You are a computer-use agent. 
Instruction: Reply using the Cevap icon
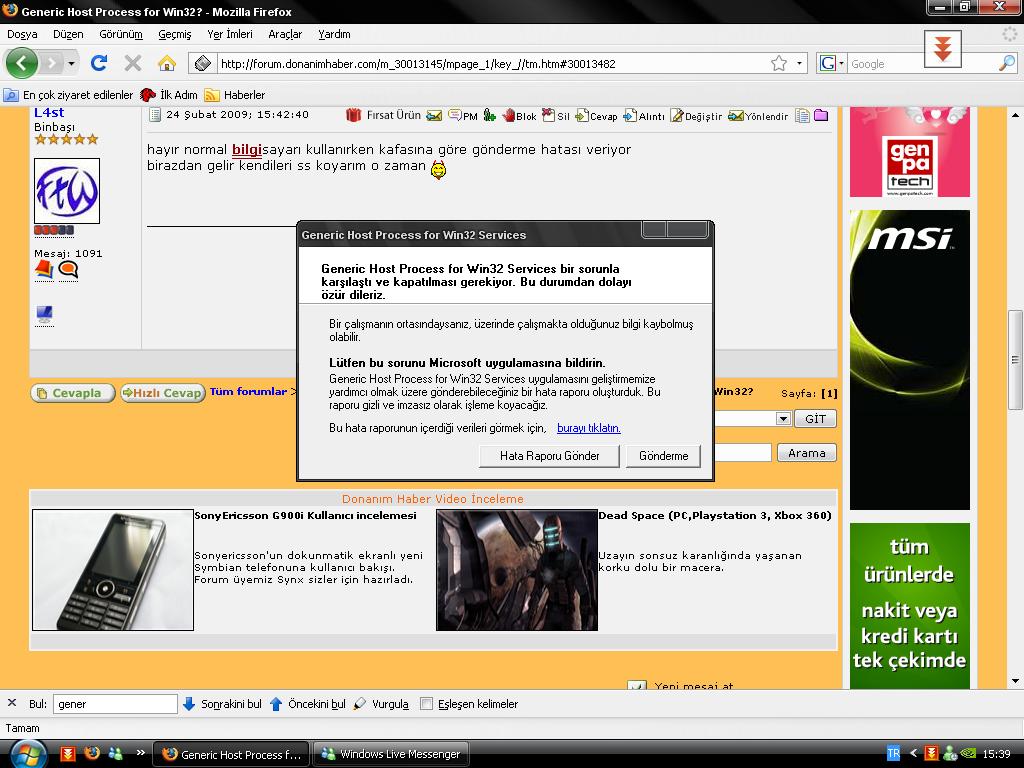click(582, 116)
